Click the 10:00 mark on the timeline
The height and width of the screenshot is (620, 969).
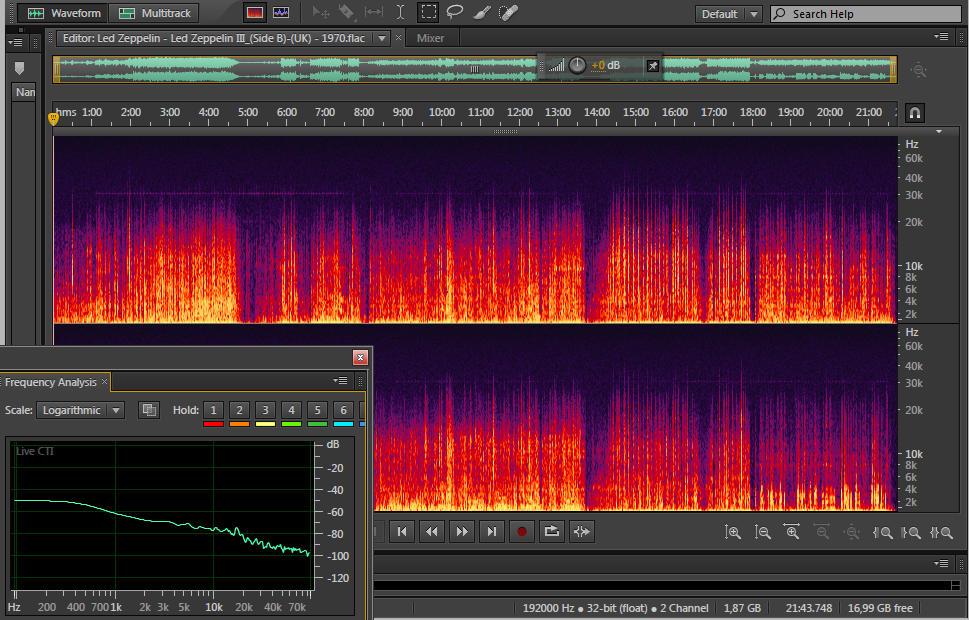tap(441, 112)
